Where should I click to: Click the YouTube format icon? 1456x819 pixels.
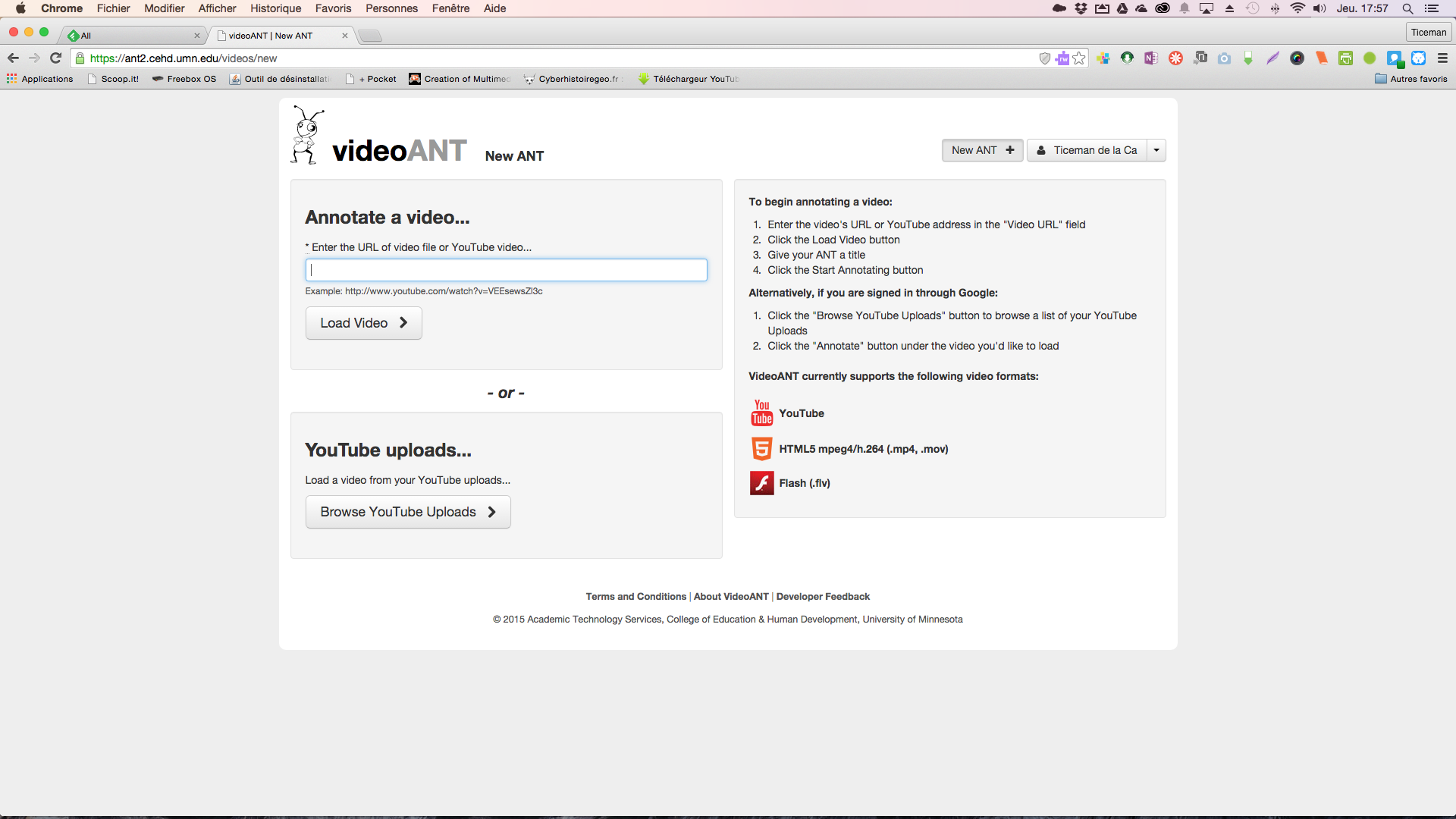(x=761, y=413)
